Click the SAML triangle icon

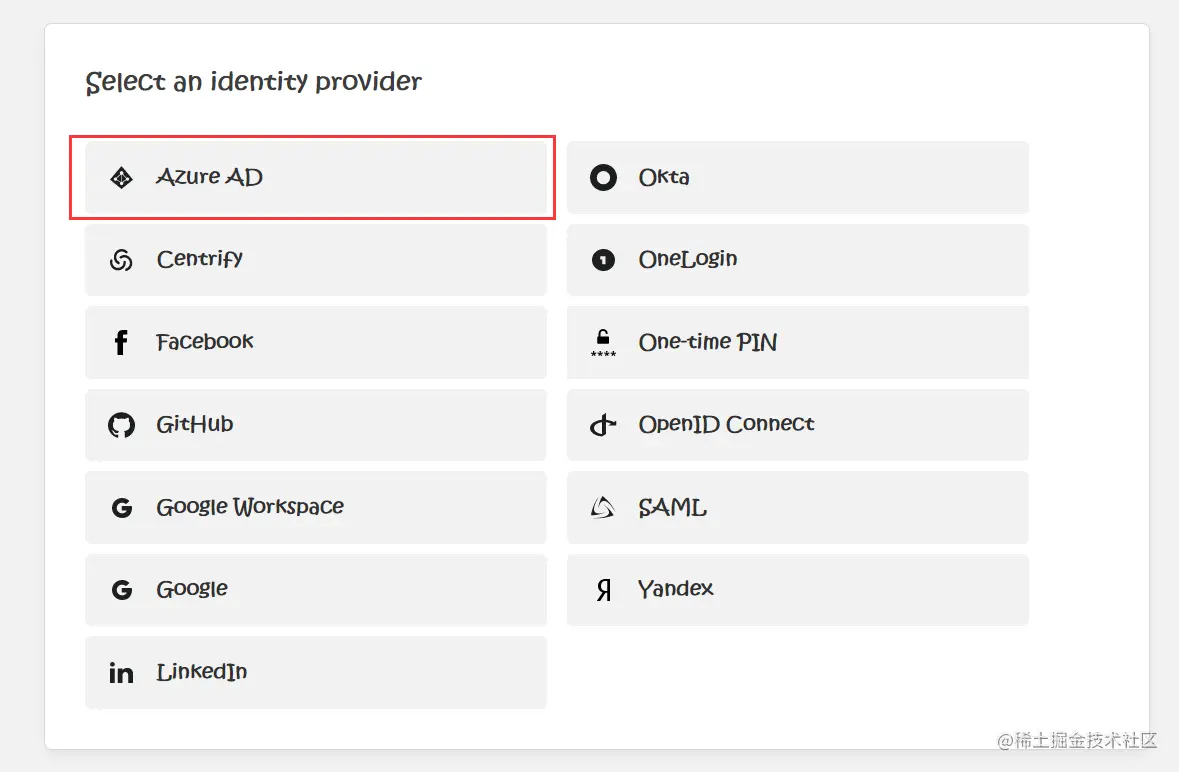pyautogui.click(x=602, y=508)
